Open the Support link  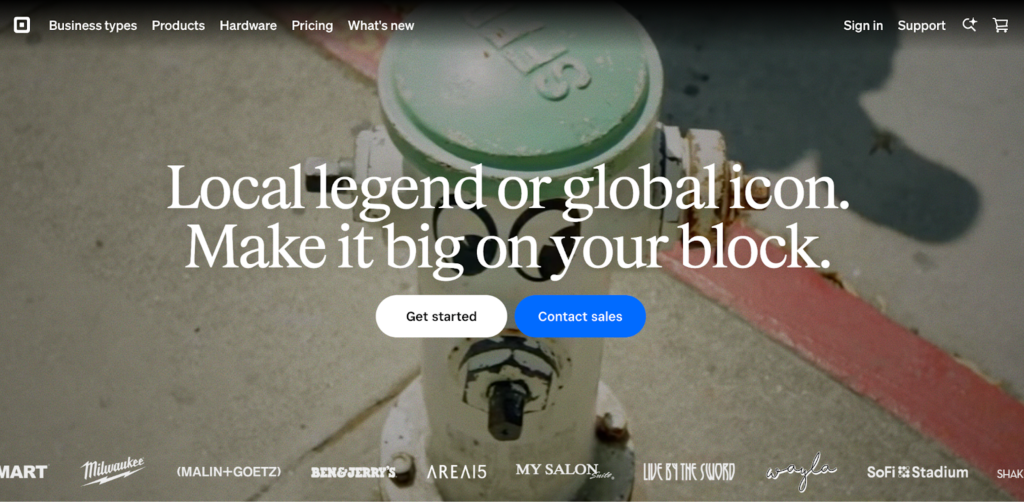click(921, 25)
